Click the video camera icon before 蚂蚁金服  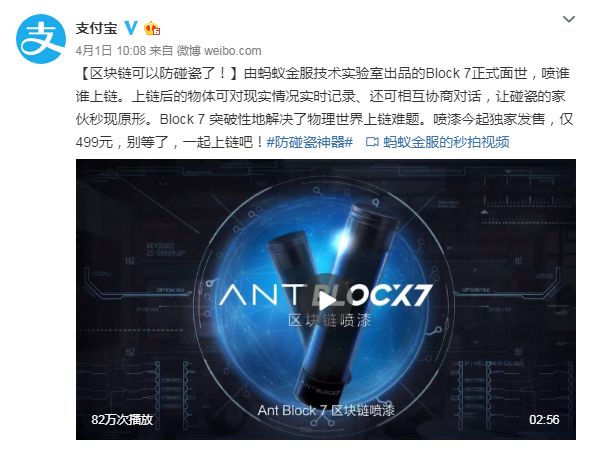[372, 142]
